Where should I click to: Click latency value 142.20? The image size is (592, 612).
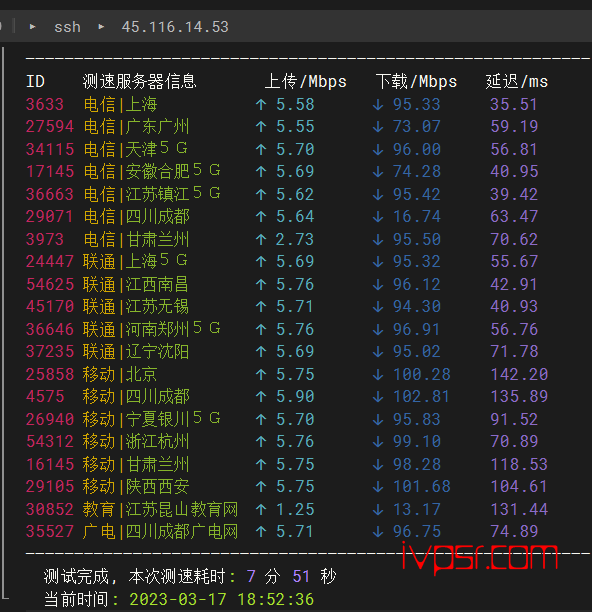[519, 374]
